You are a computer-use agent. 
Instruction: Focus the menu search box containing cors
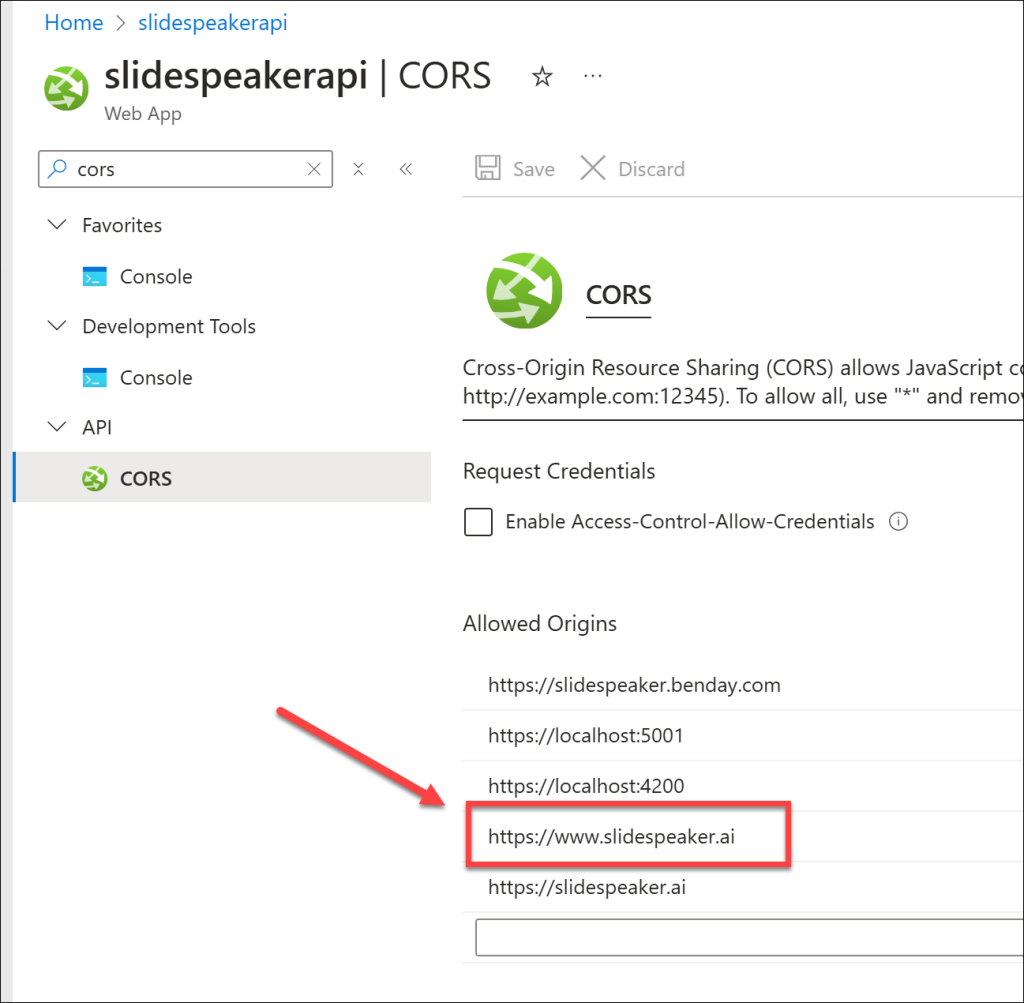(185, 169)
